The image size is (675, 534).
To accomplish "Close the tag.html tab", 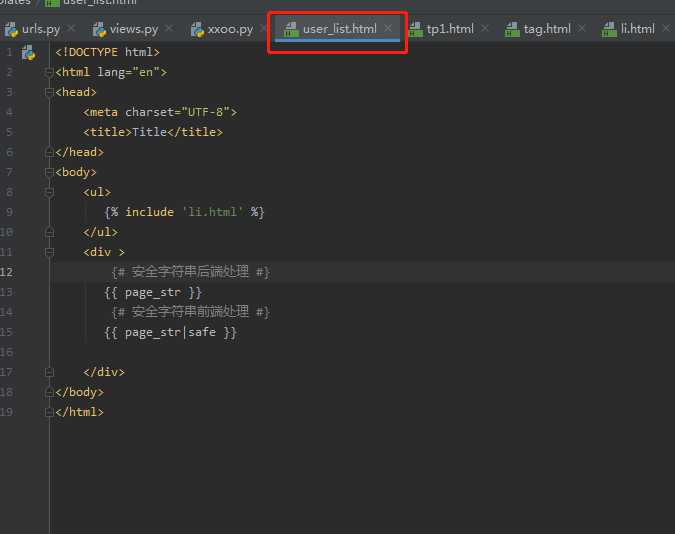I will tap(582, 28).
